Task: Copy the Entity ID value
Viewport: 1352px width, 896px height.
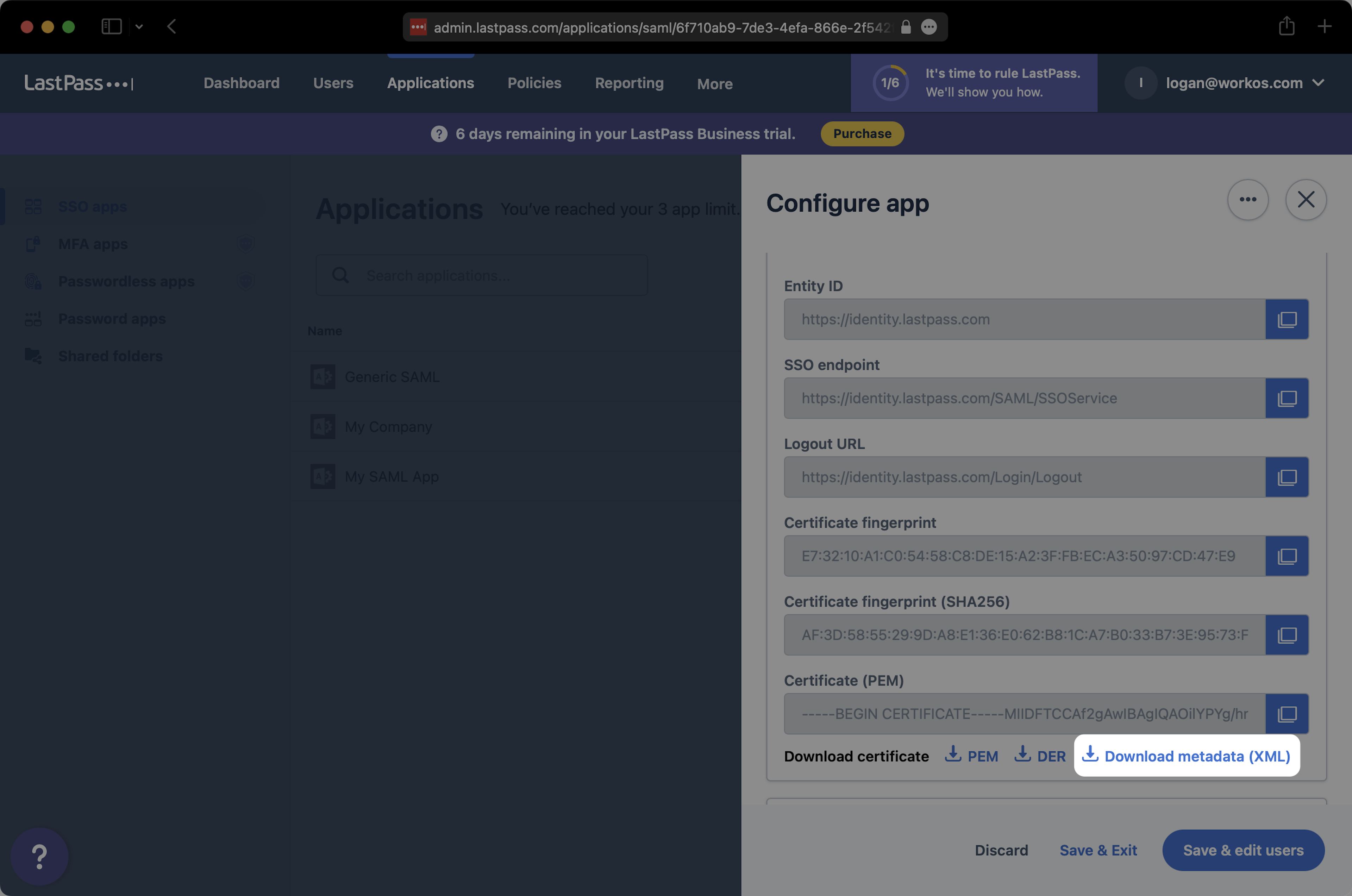Action: point(1286,319)
